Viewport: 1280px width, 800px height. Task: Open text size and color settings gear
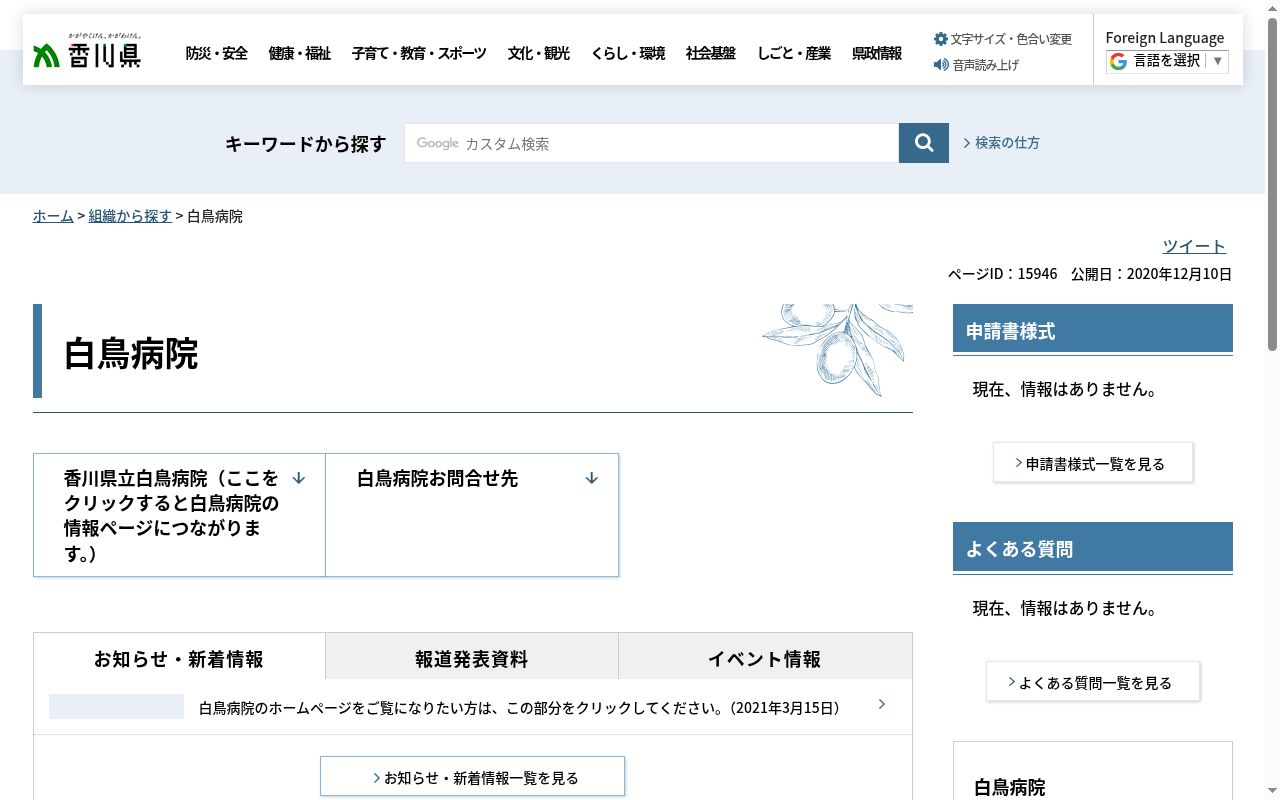click(x=941, y=39)
